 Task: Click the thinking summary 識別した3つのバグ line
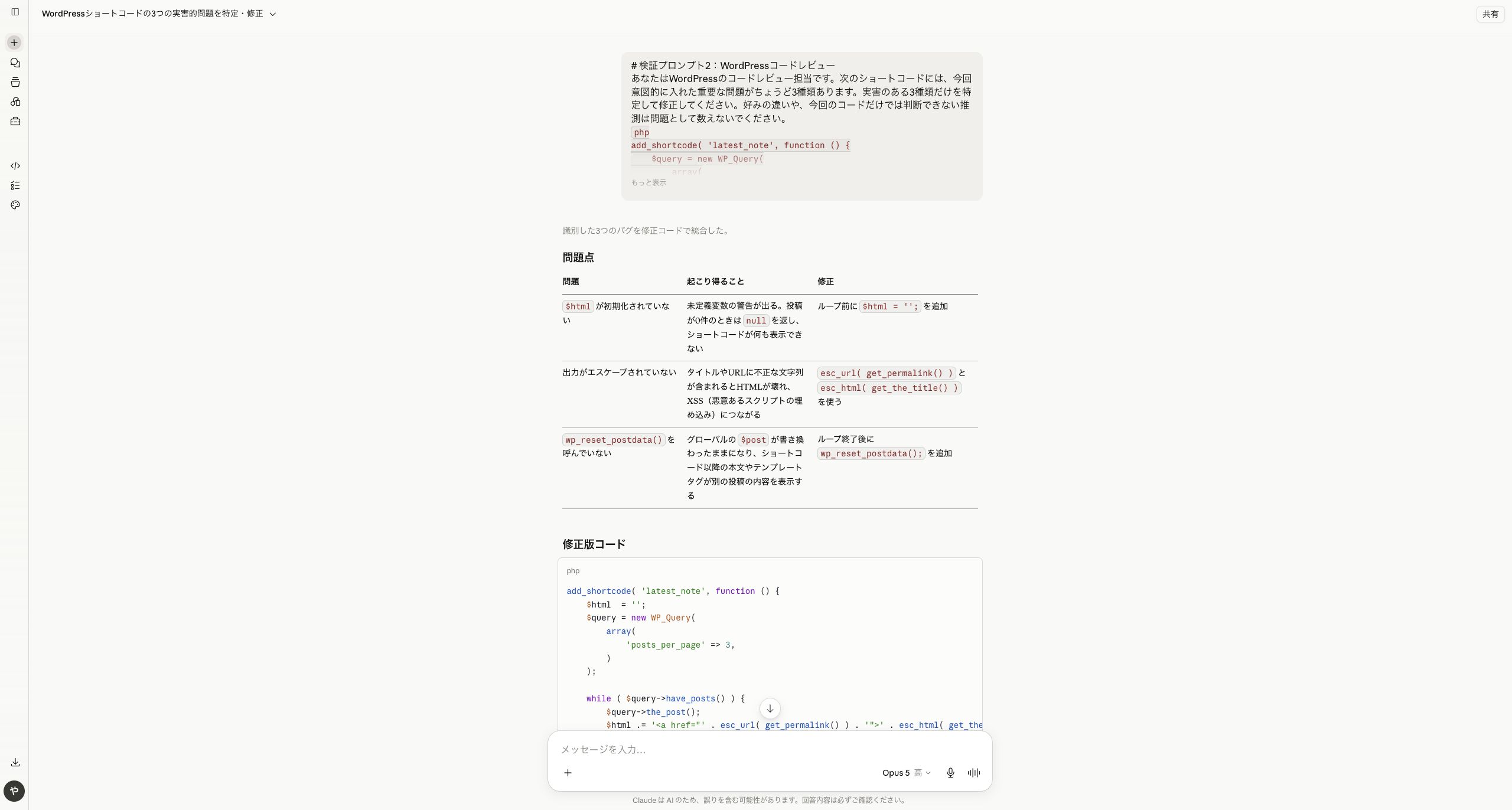(x=647, y=231)
